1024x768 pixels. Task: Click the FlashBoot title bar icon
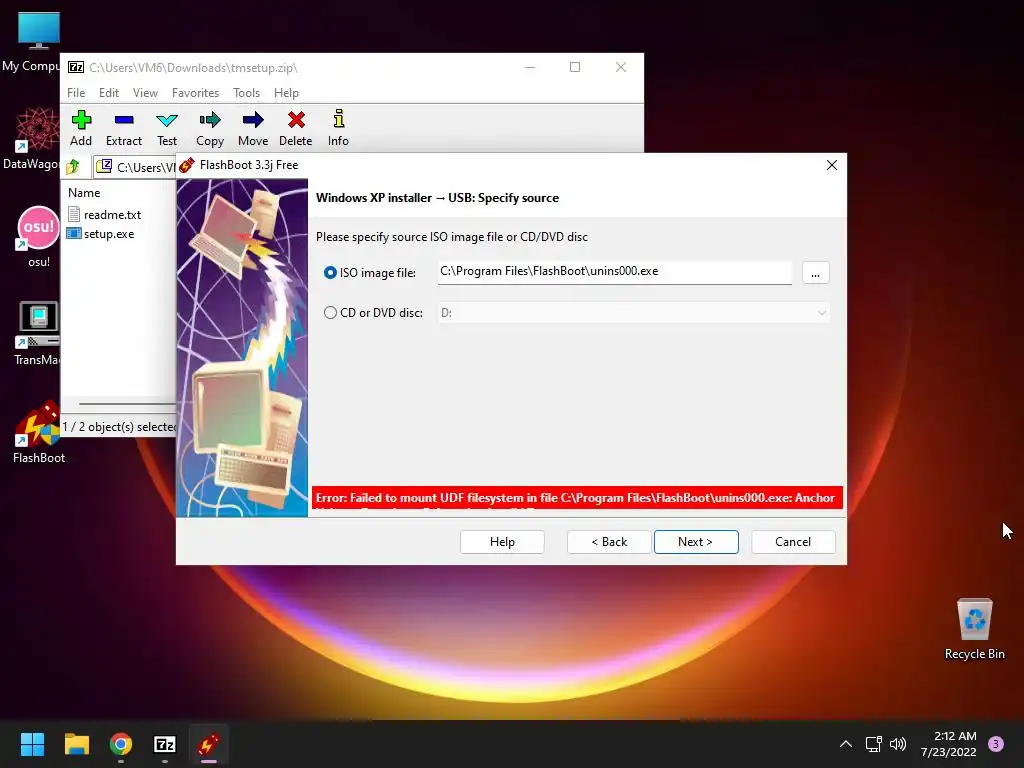187,165
